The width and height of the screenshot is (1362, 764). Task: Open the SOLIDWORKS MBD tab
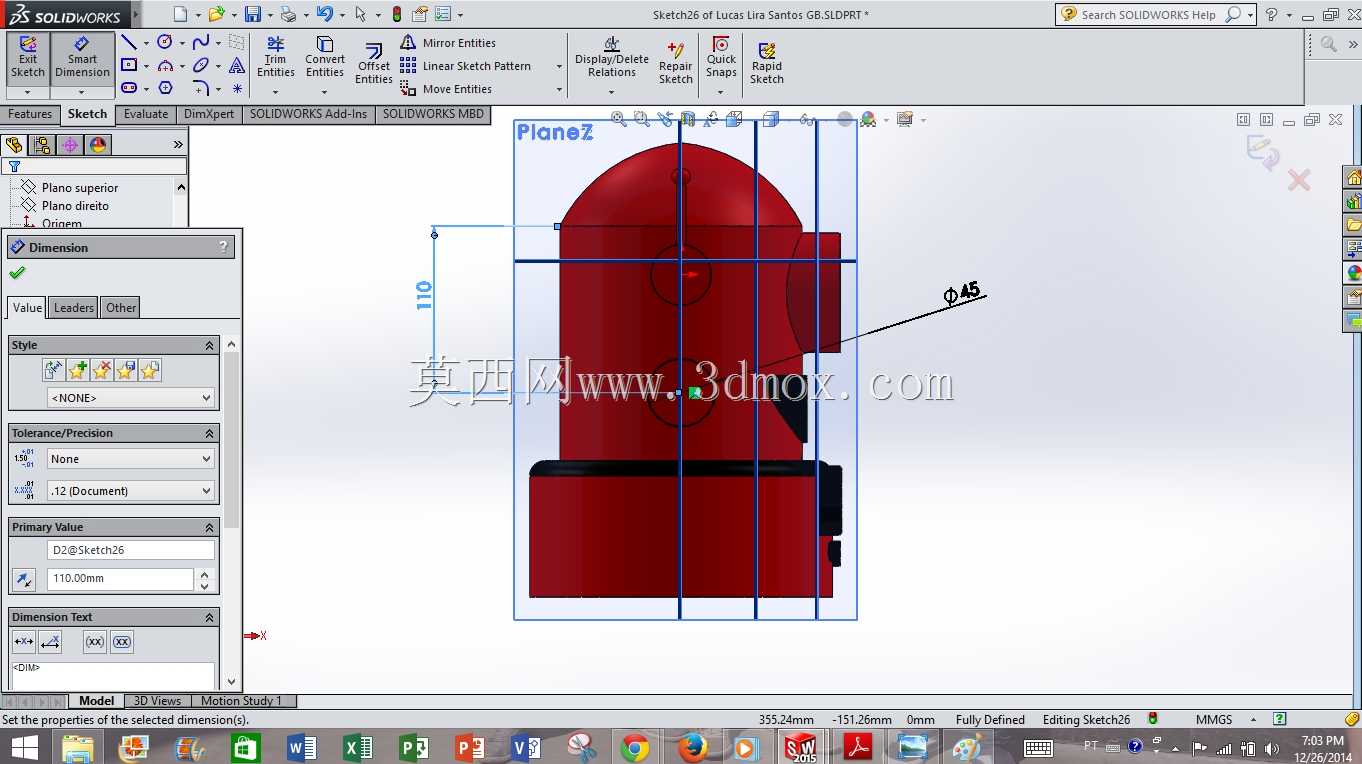click(x=433, y=114)
